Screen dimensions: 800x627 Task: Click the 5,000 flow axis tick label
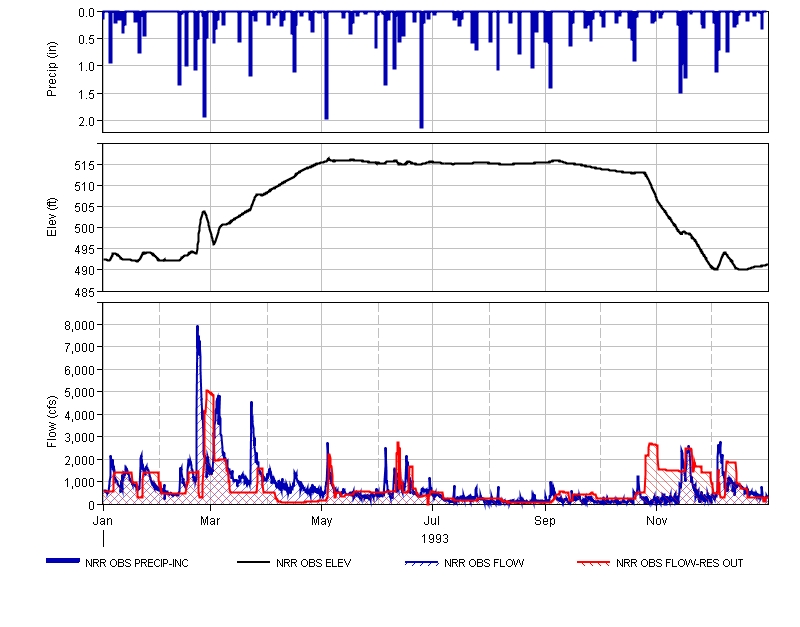tap(80, 393)
